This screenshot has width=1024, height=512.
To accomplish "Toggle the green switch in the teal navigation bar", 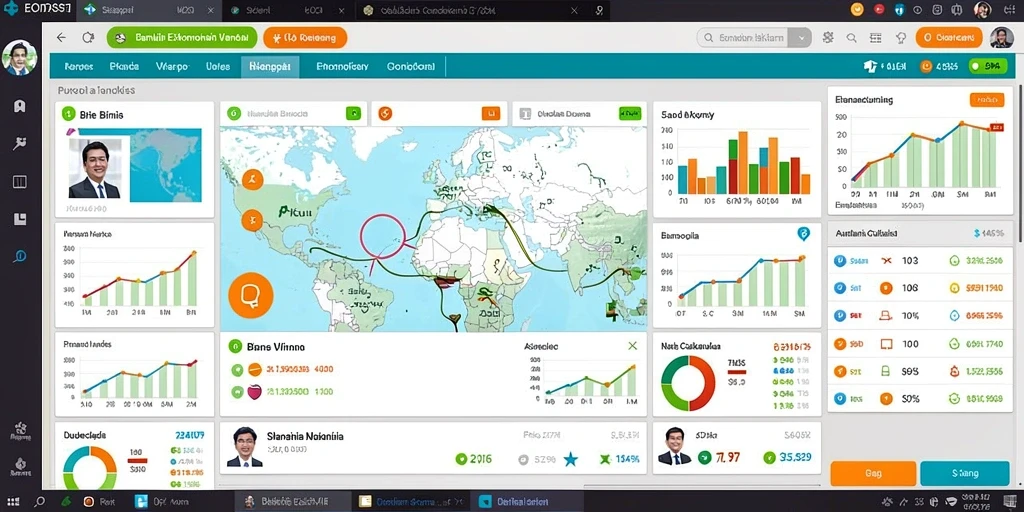I will 988,66.
